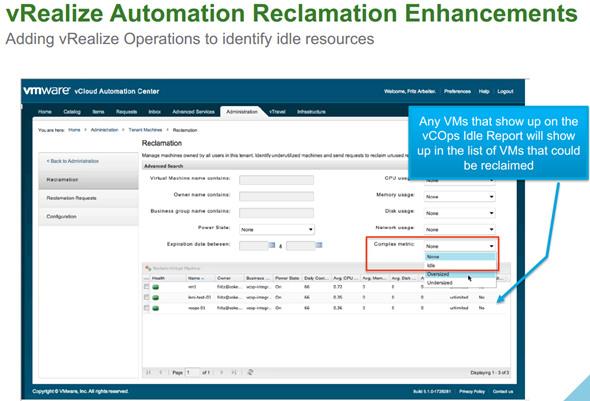Open Configuration in the sidebar
The height and width of the screenshot is (401, 590).
click(x=88, y=216)
